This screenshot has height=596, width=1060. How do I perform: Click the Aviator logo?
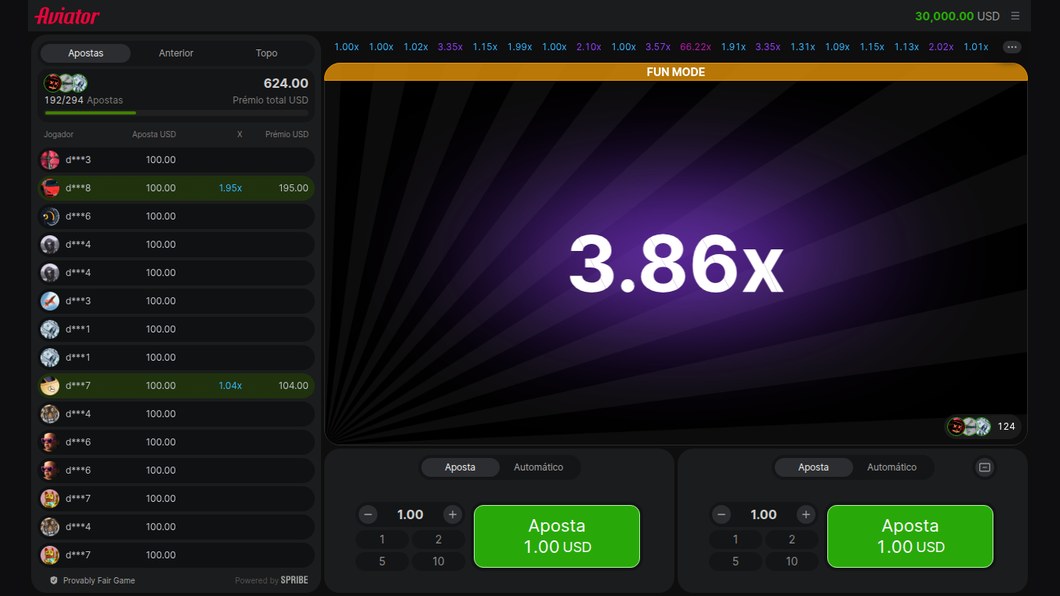pyautogui.click(x=67, y=16)
